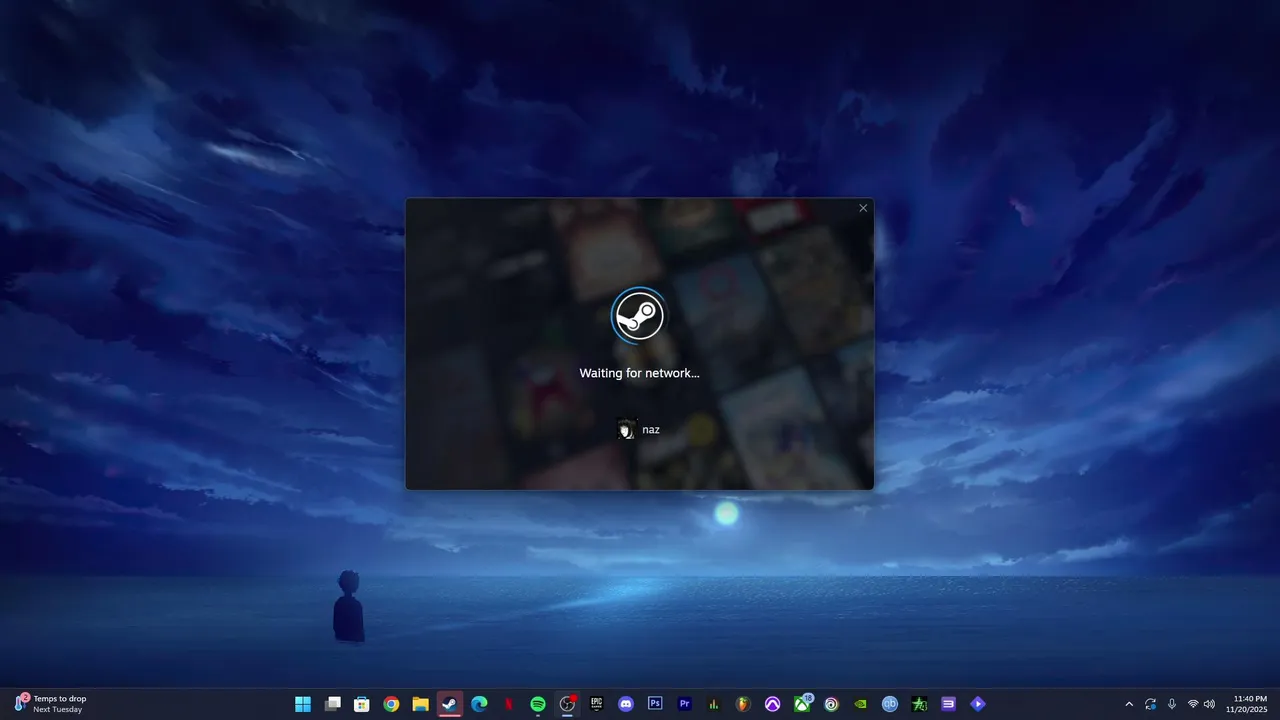The width and height of the screenshot is (1280, 720).
Task: Click the sync status tray icon
Action: (1151, 704)
